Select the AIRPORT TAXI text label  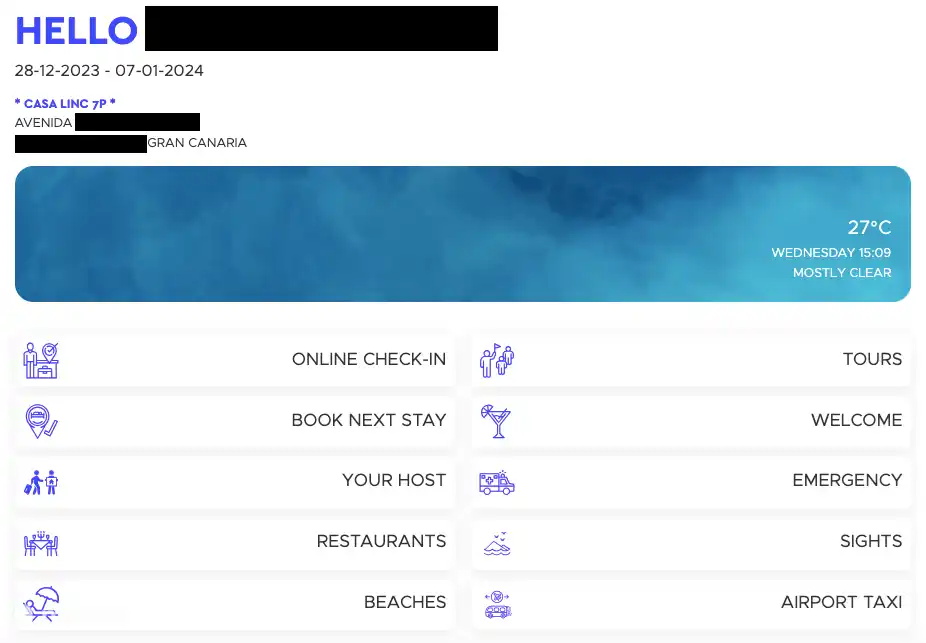click(841, 603)
